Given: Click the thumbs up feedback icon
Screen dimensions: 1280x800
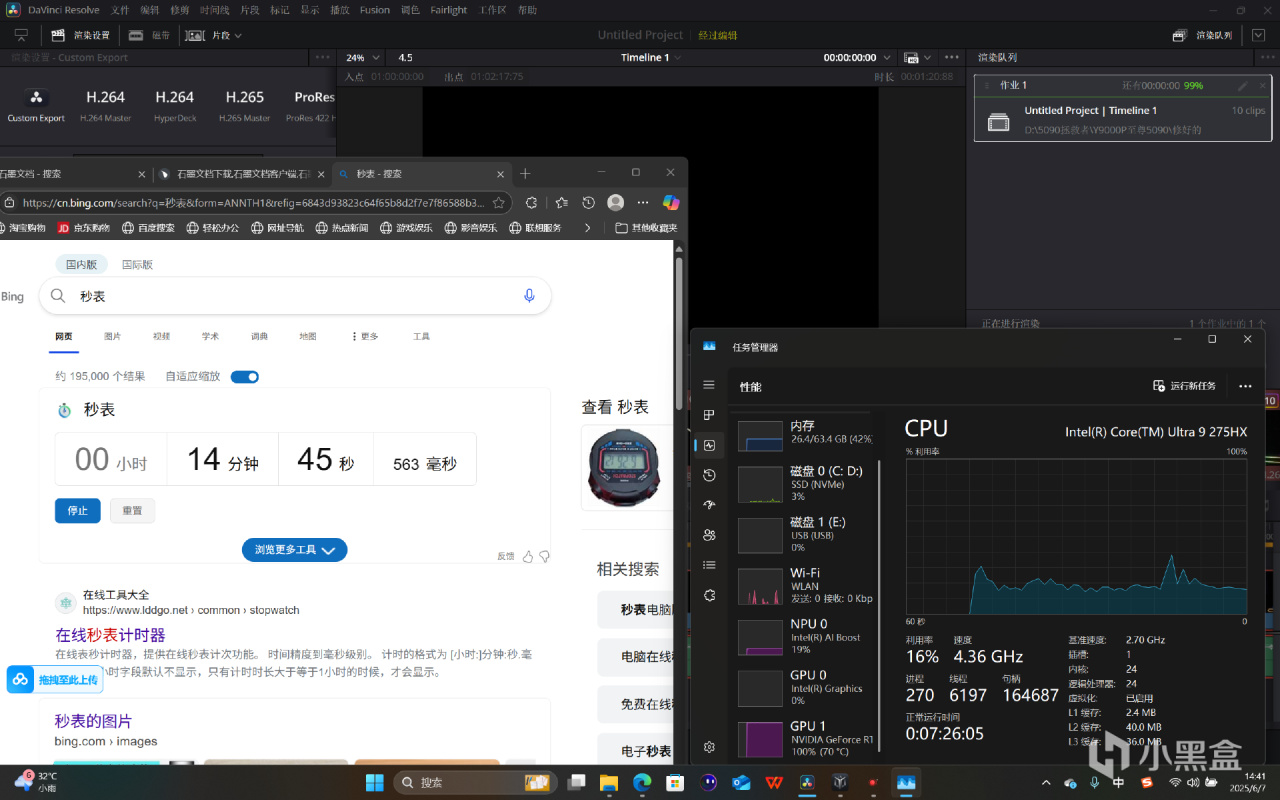Looking at the screenshot, I should pos(528,556).
